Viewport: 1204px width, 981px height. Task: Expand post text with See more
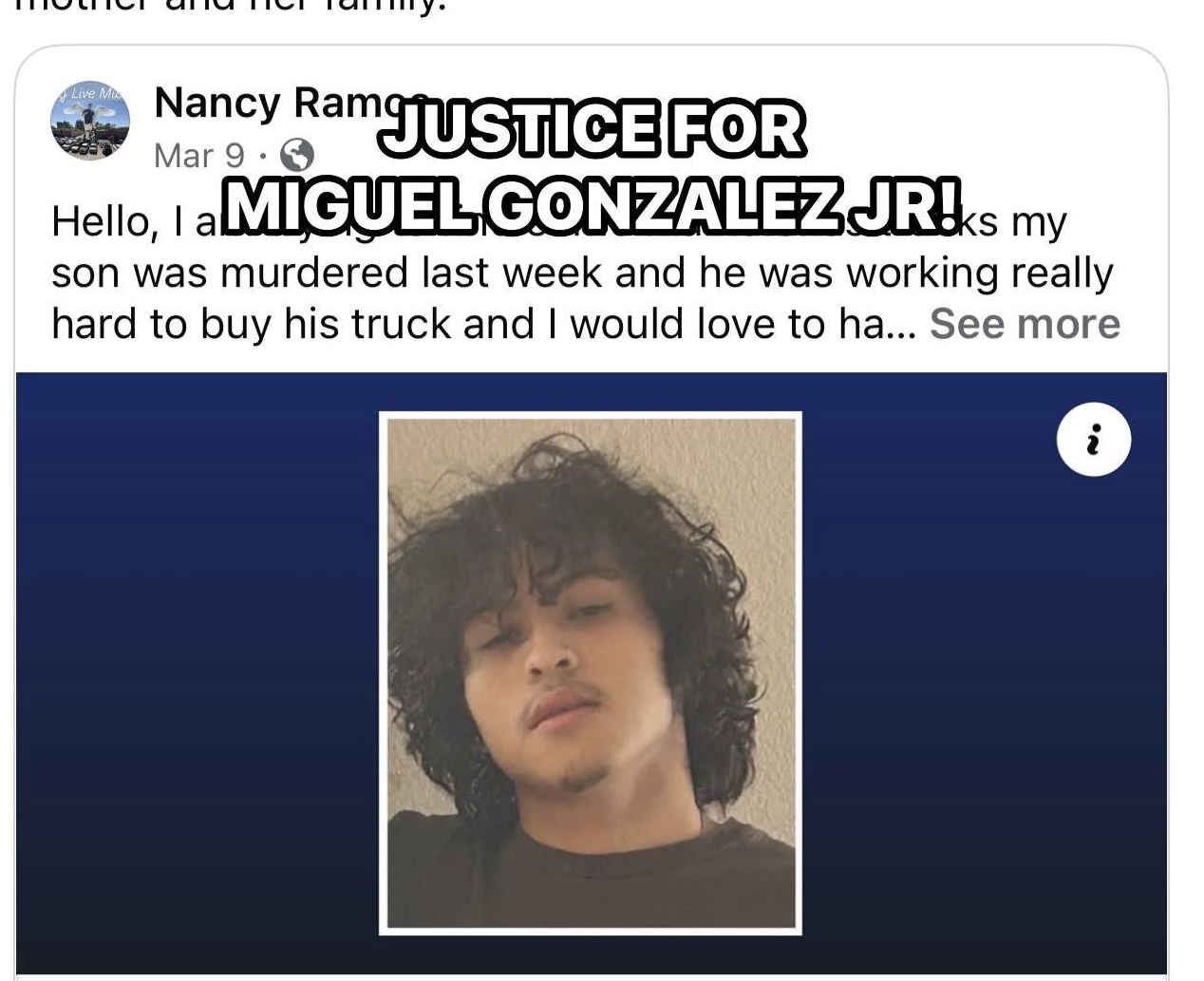tap(1025, 324)
